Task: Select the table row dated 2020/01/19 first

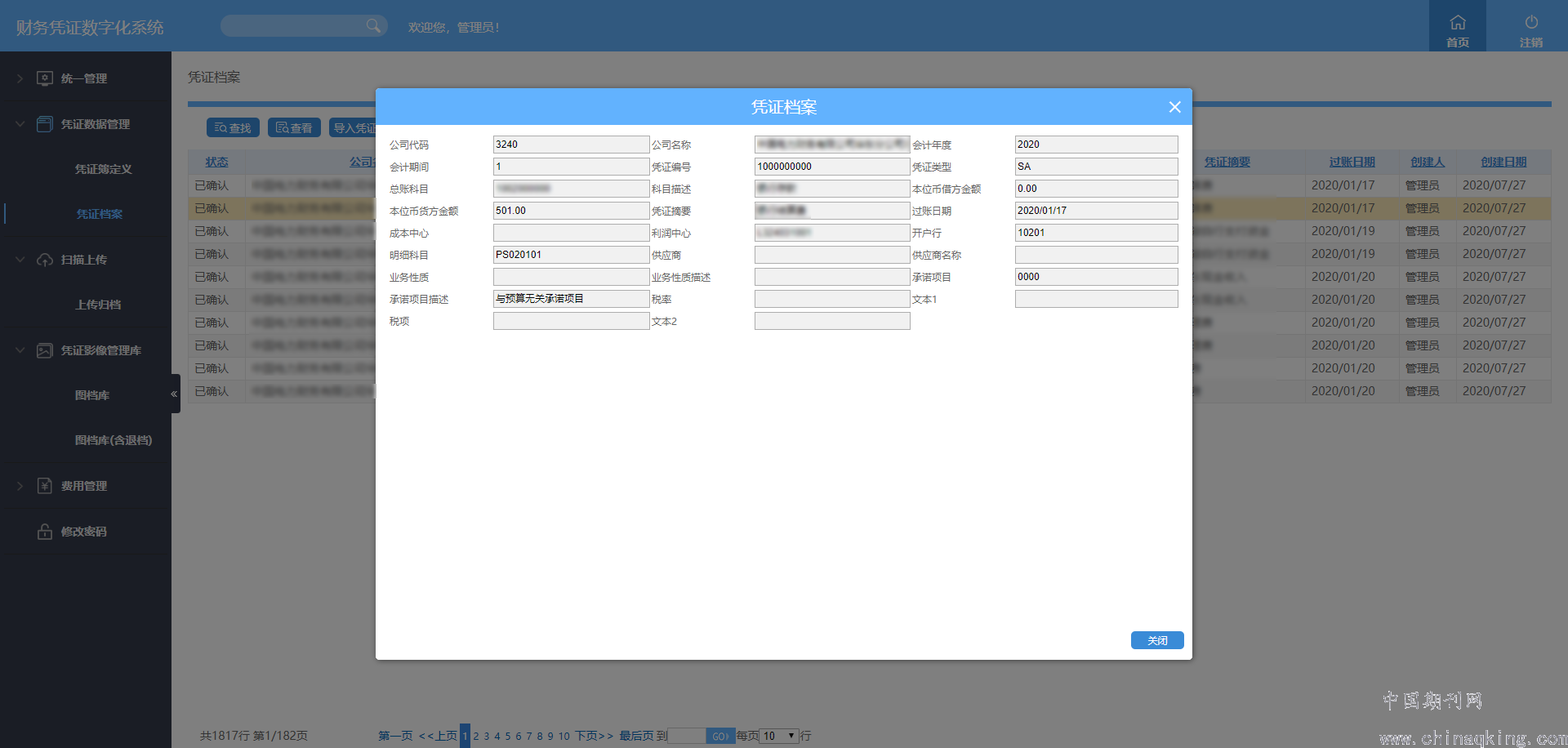Action: coord(869,231)
